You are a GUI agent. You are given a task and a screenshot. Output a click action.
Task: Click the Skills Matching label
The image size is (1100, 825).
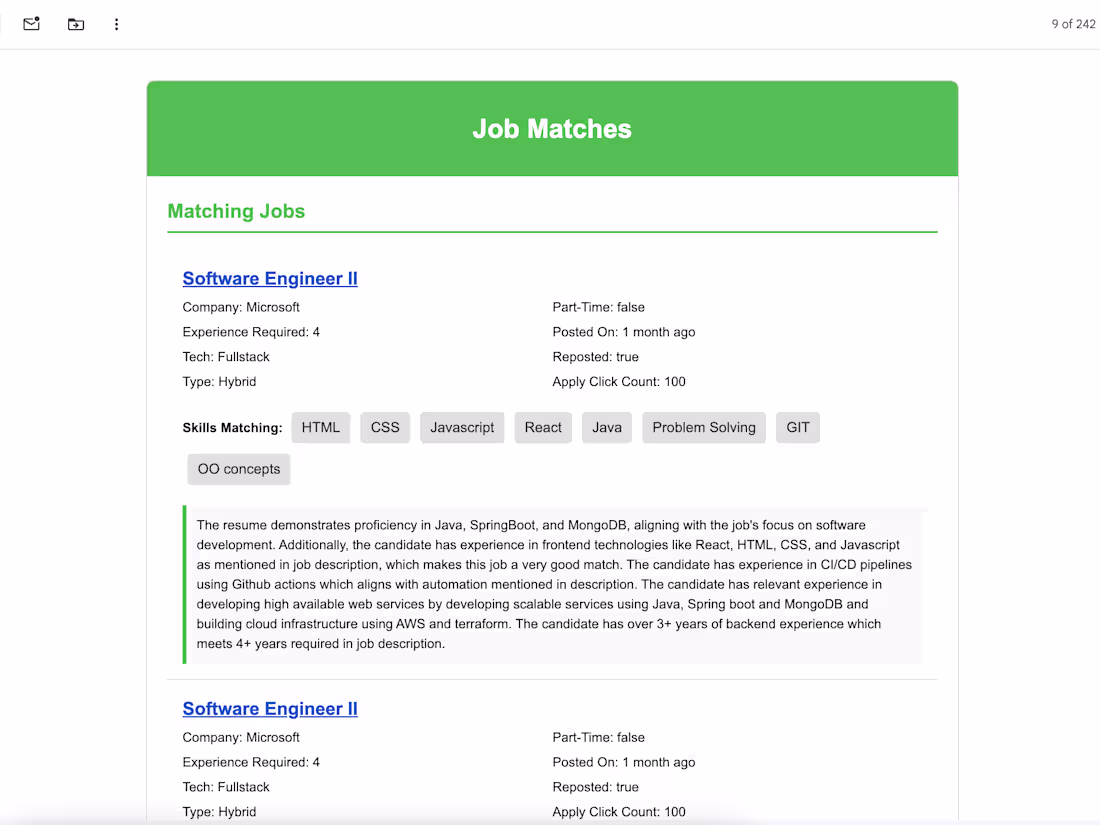click(x=232, y=428)
